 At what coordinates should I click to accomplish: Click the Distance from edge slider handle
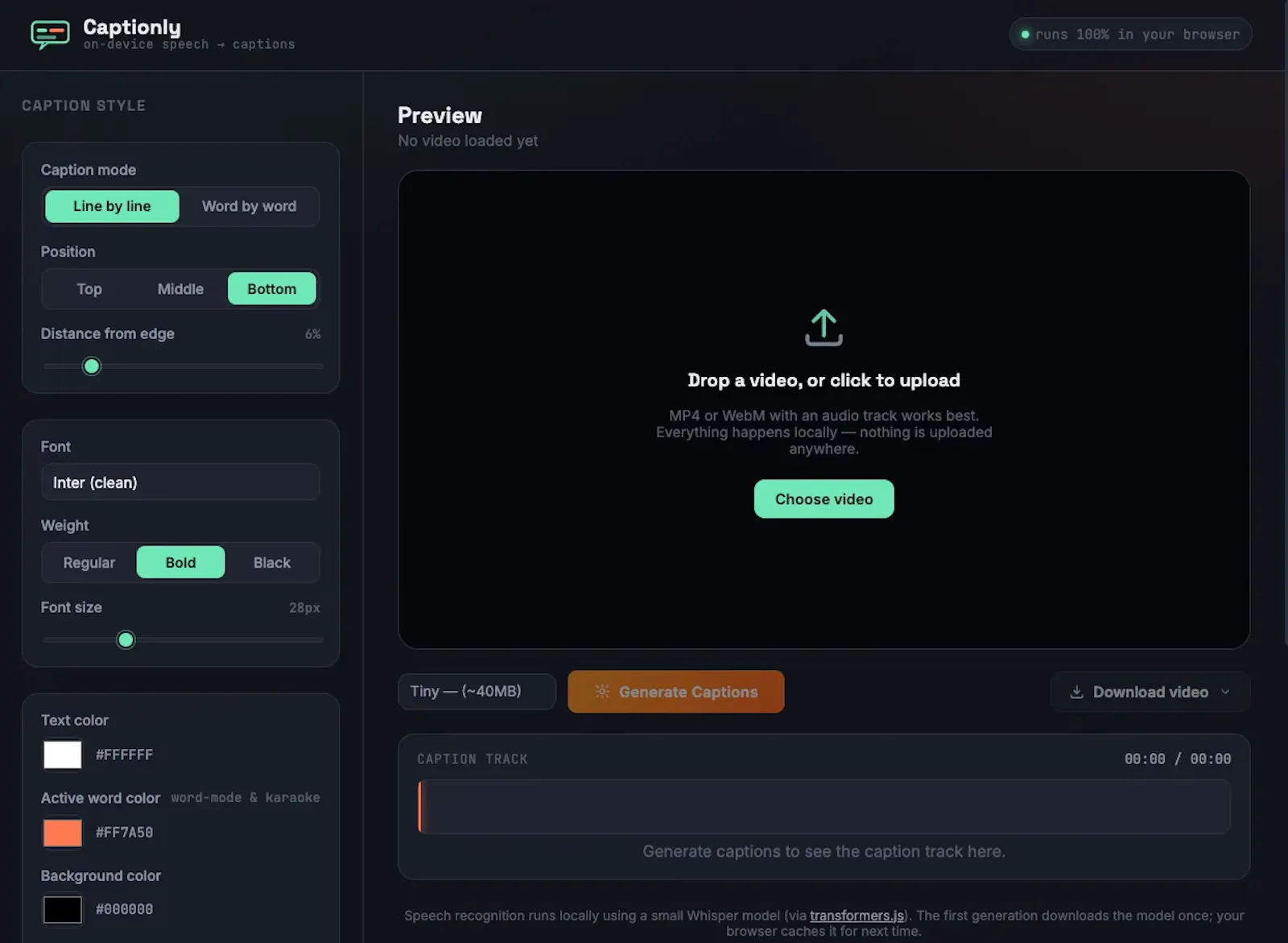coord(92,366)
